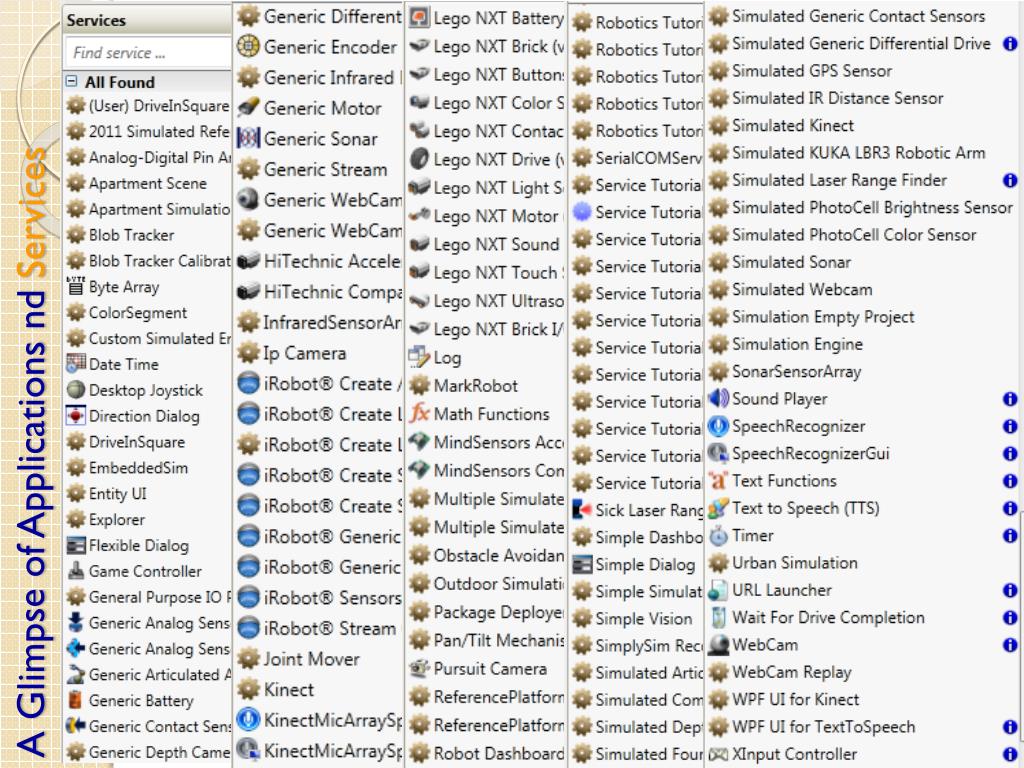
Task: Show info for WPF UI for TextToSpeech
Action: (x=1010, y=726)
